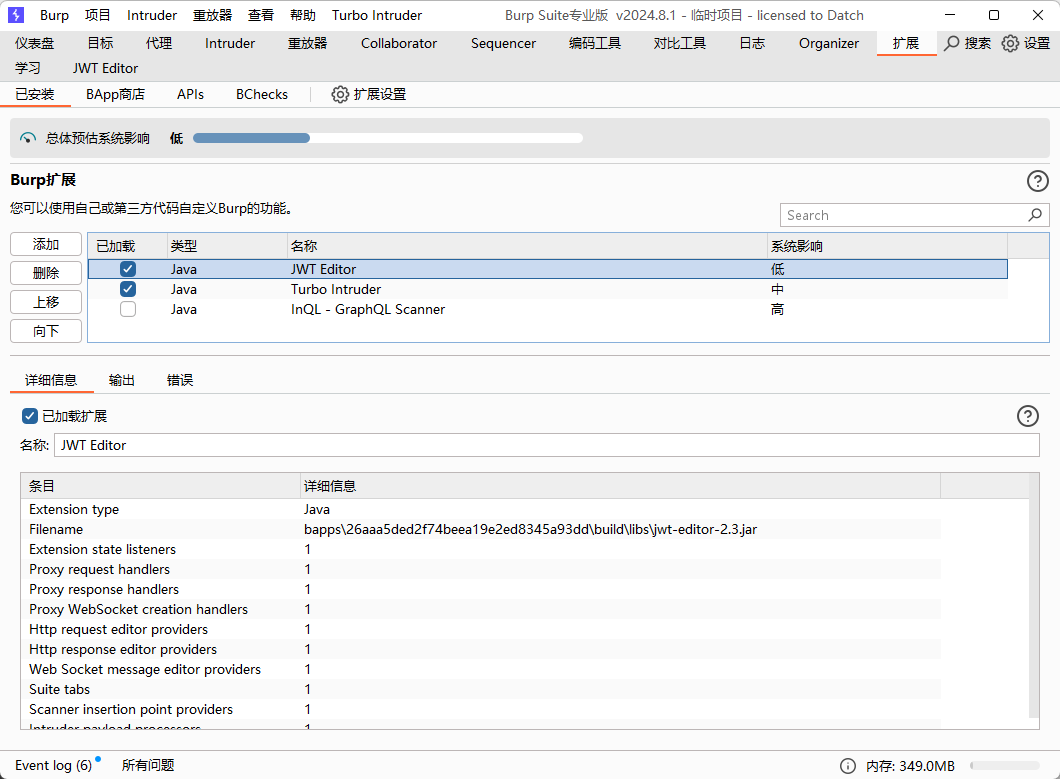
Task: Open 扩展设置 extension settings
Action: coord(369,95)
